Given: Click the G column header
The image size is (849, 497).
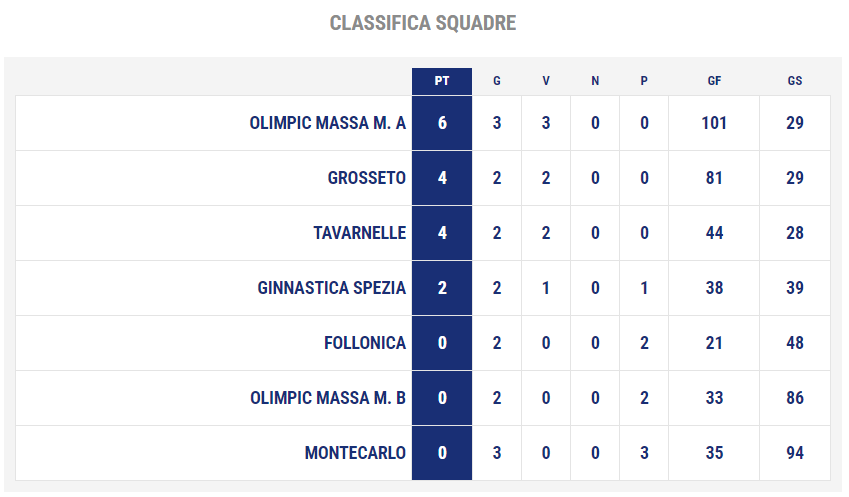Looking at the screenshot, I should click(497, 81).
